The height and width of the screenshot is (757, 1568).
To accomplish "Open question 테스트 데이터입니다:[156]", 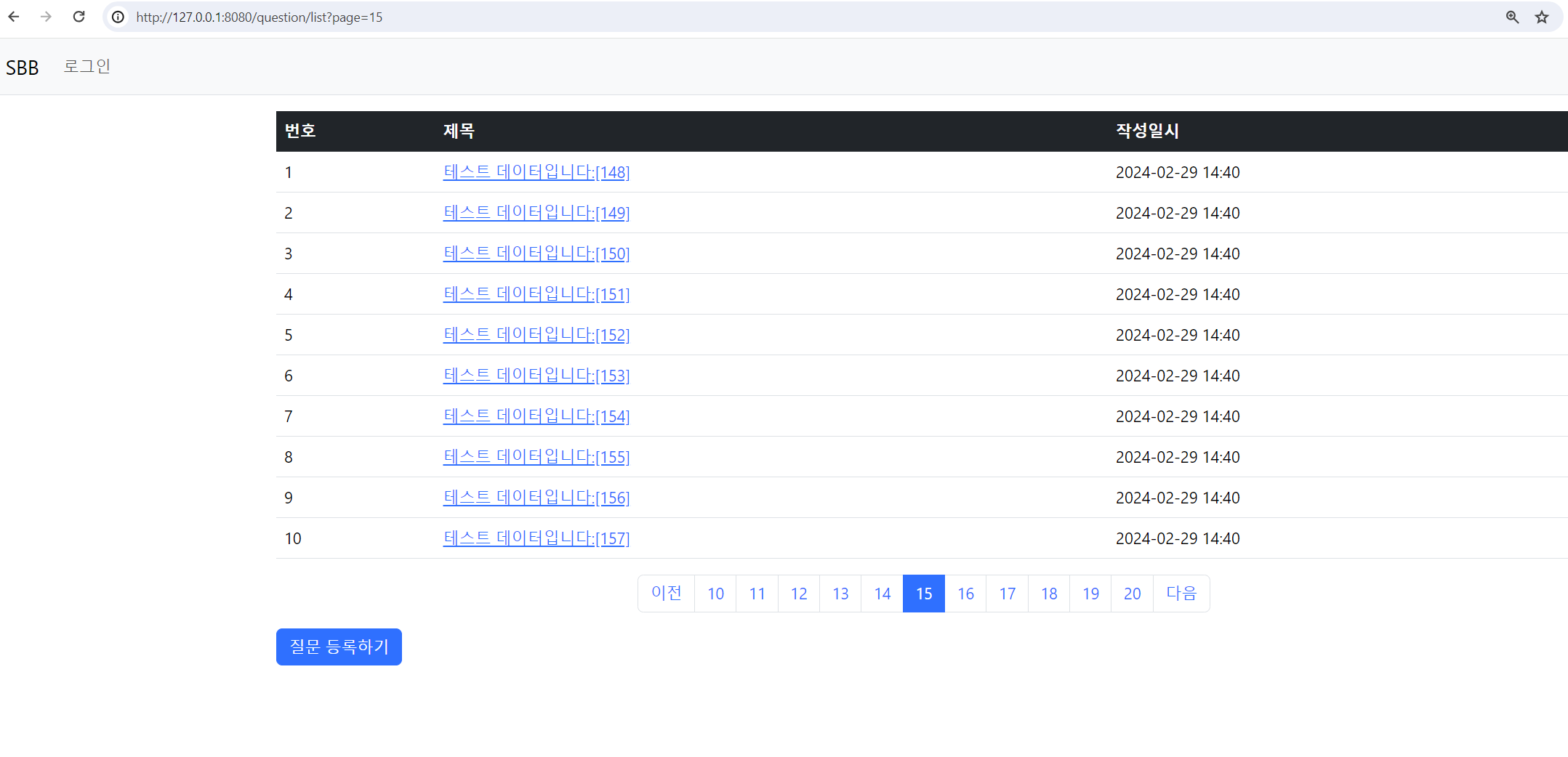I will pos(536,498).
